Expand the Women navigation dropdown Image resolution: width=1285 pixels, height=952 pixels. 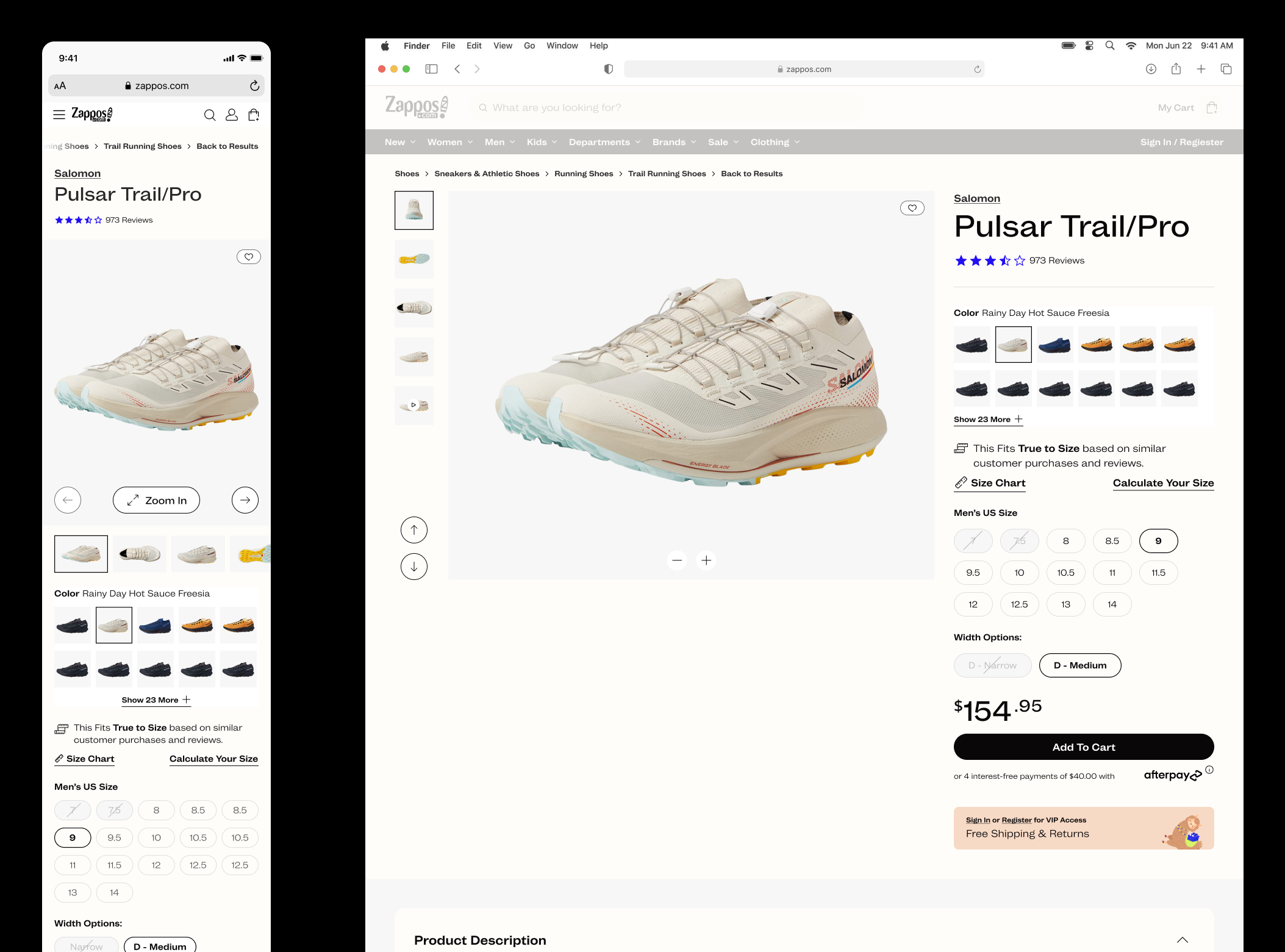pyautogui.click(x=450, y=142)
